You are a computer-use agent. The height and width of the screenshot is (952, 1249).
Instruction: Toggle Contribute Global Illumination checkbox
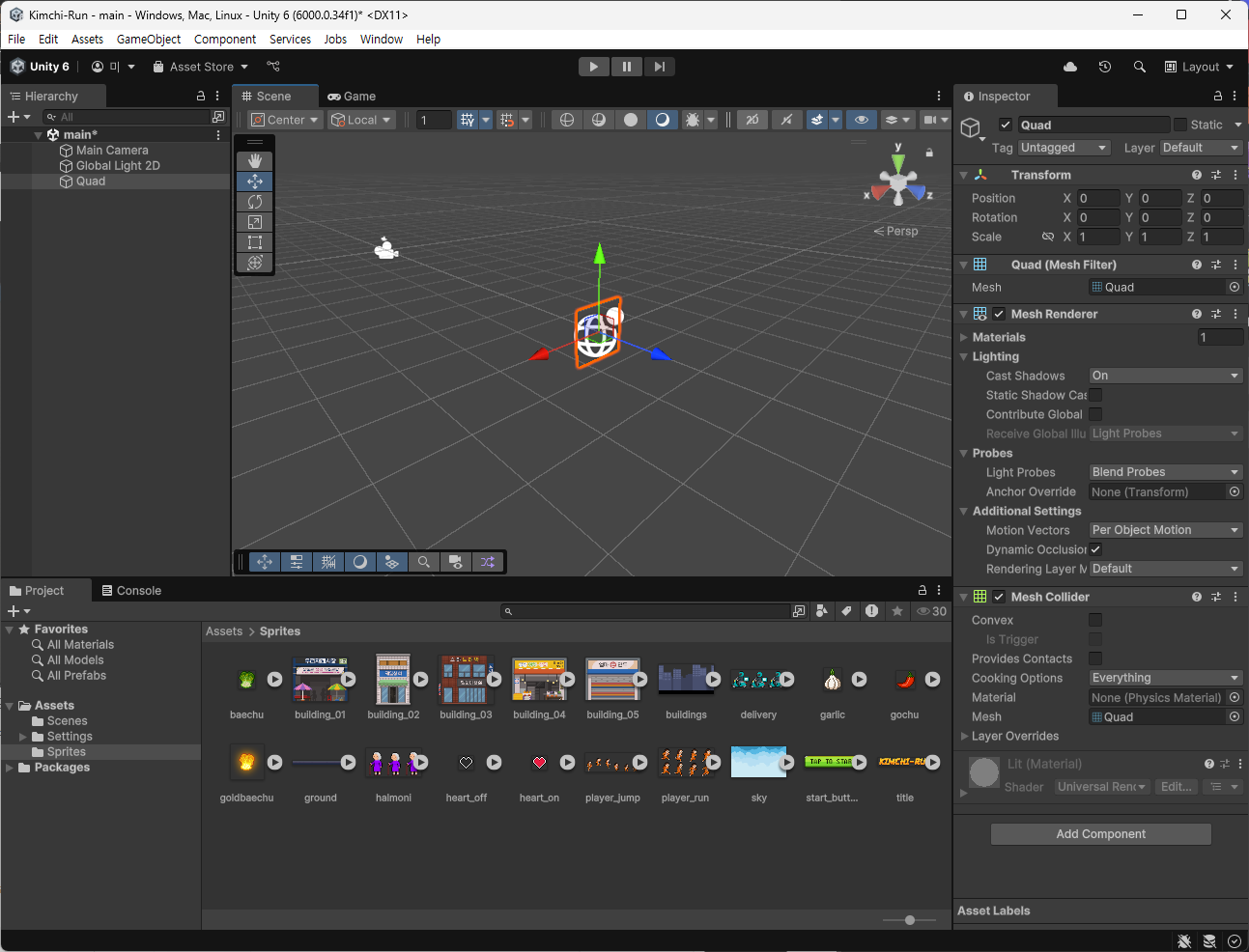tap(1095, 414)
